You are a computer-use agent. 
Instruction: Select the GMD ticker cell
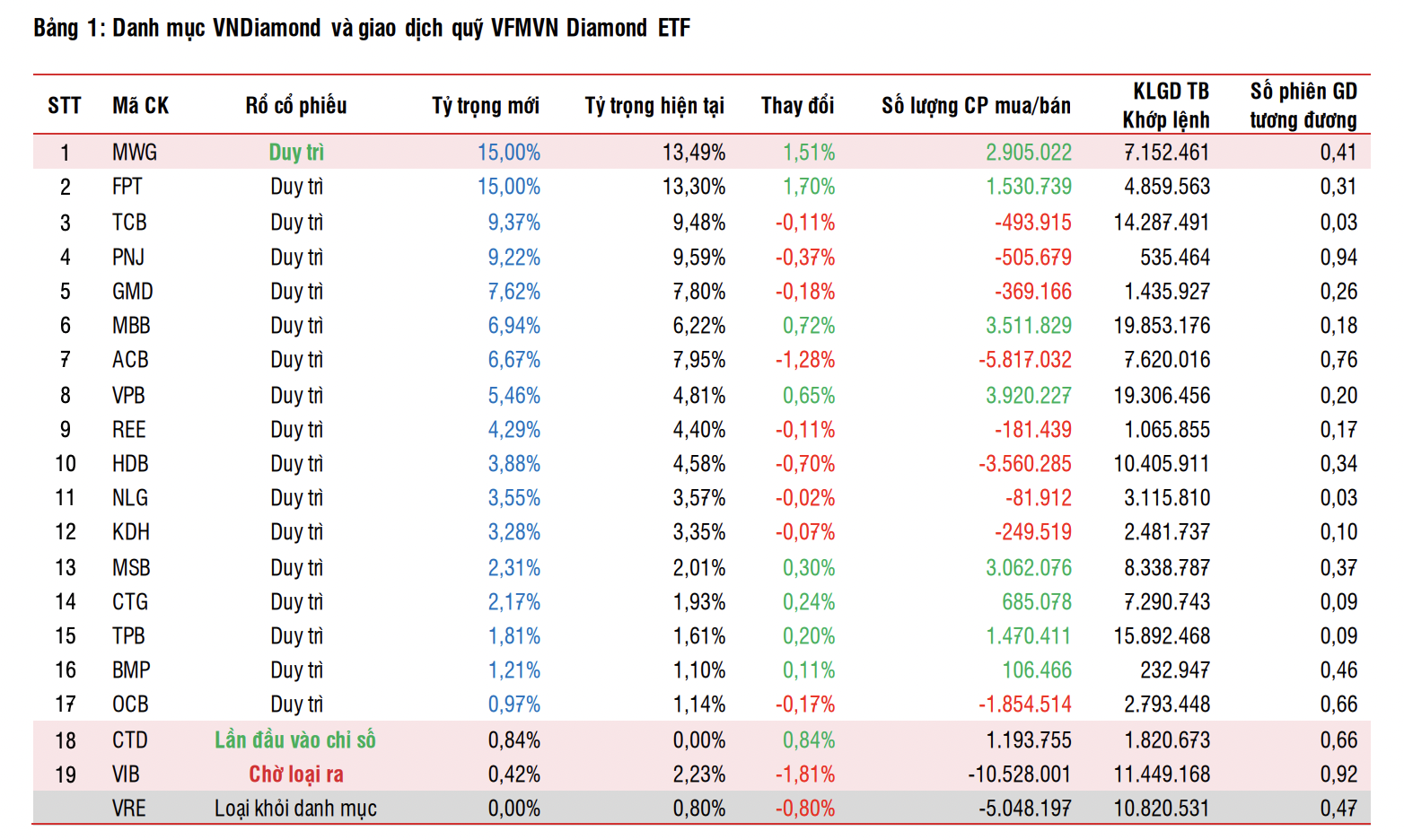click(133, 292)
